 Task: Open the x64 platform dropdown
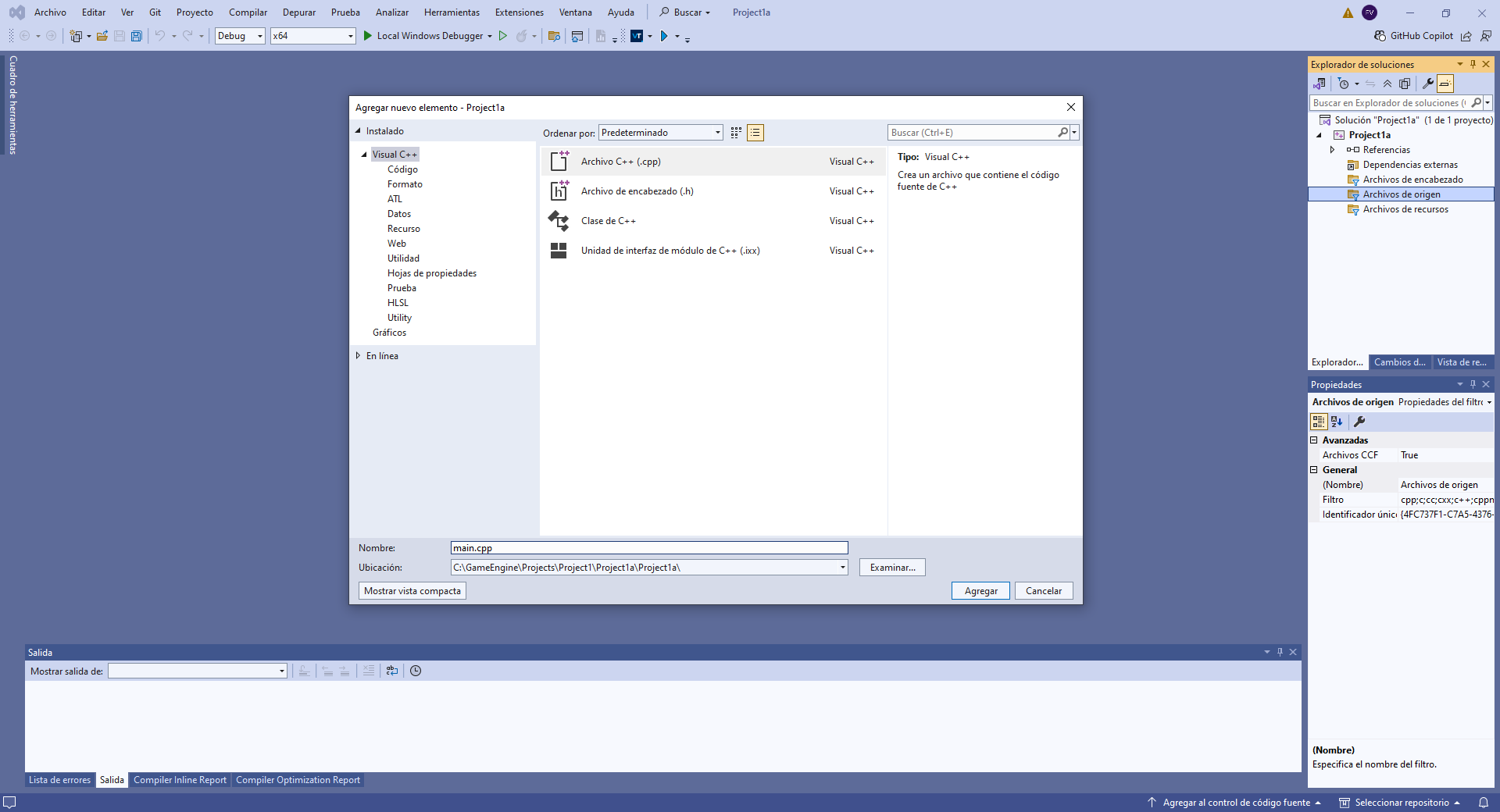[x=312, y=36]
